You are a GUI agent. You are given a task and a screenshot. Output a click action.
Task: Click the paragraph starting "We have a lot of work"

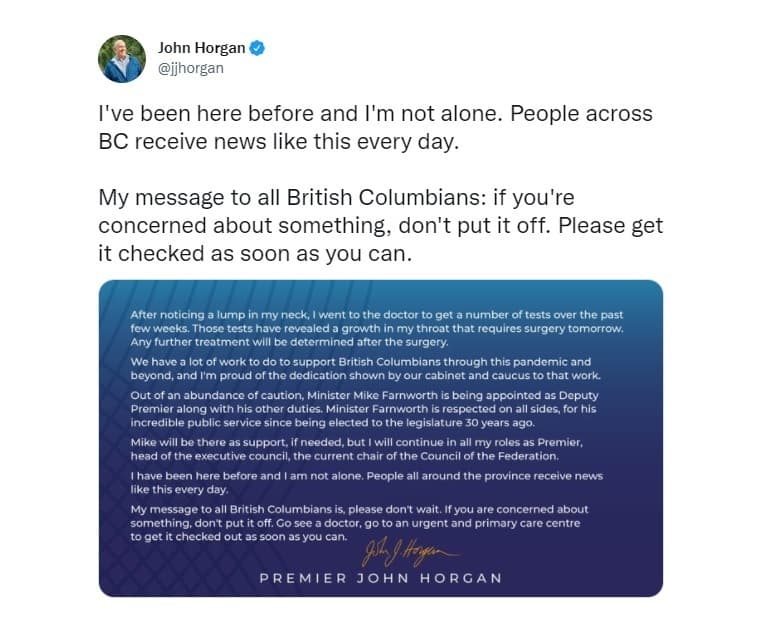click(x=365, y=369)
